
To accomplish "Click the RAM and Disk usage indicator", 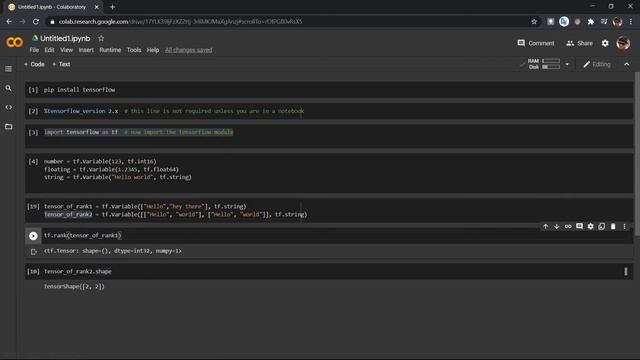I will (544, 64).
